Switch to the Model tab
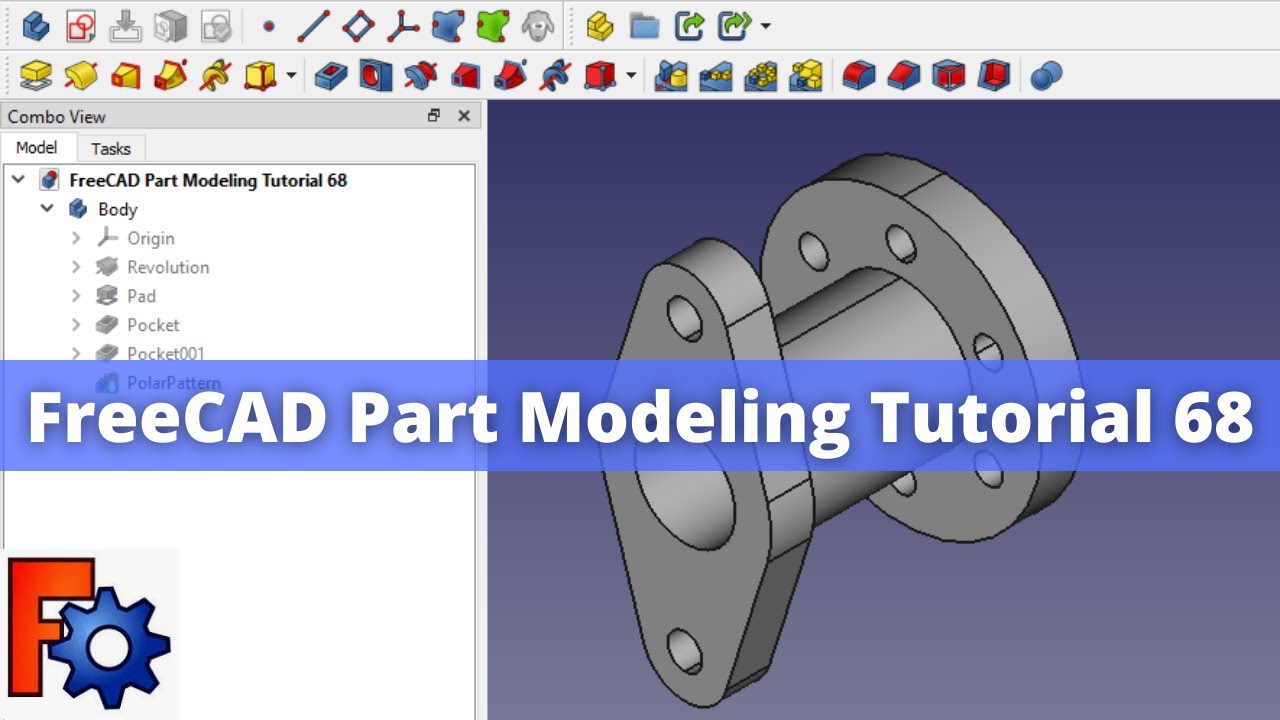Screen dimensions: 1280x720 point(37,147)
